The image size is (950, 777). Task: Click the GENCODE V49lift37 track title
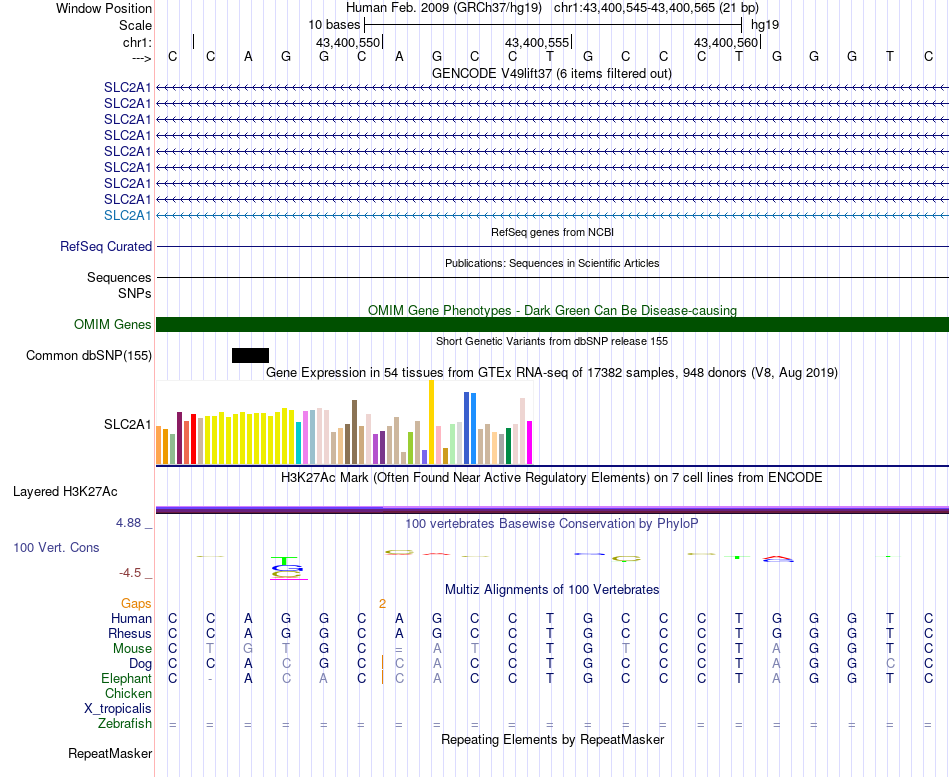[x=552, y=73]
